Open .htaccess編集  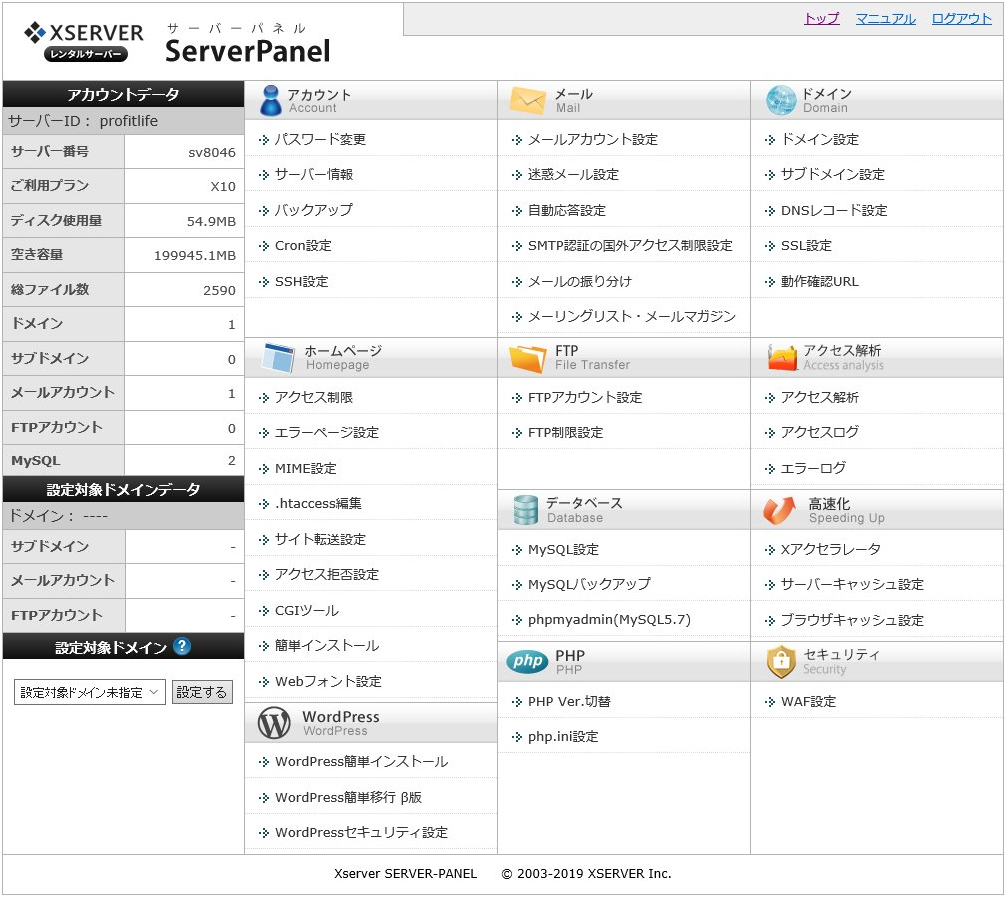tap(318, 503)
